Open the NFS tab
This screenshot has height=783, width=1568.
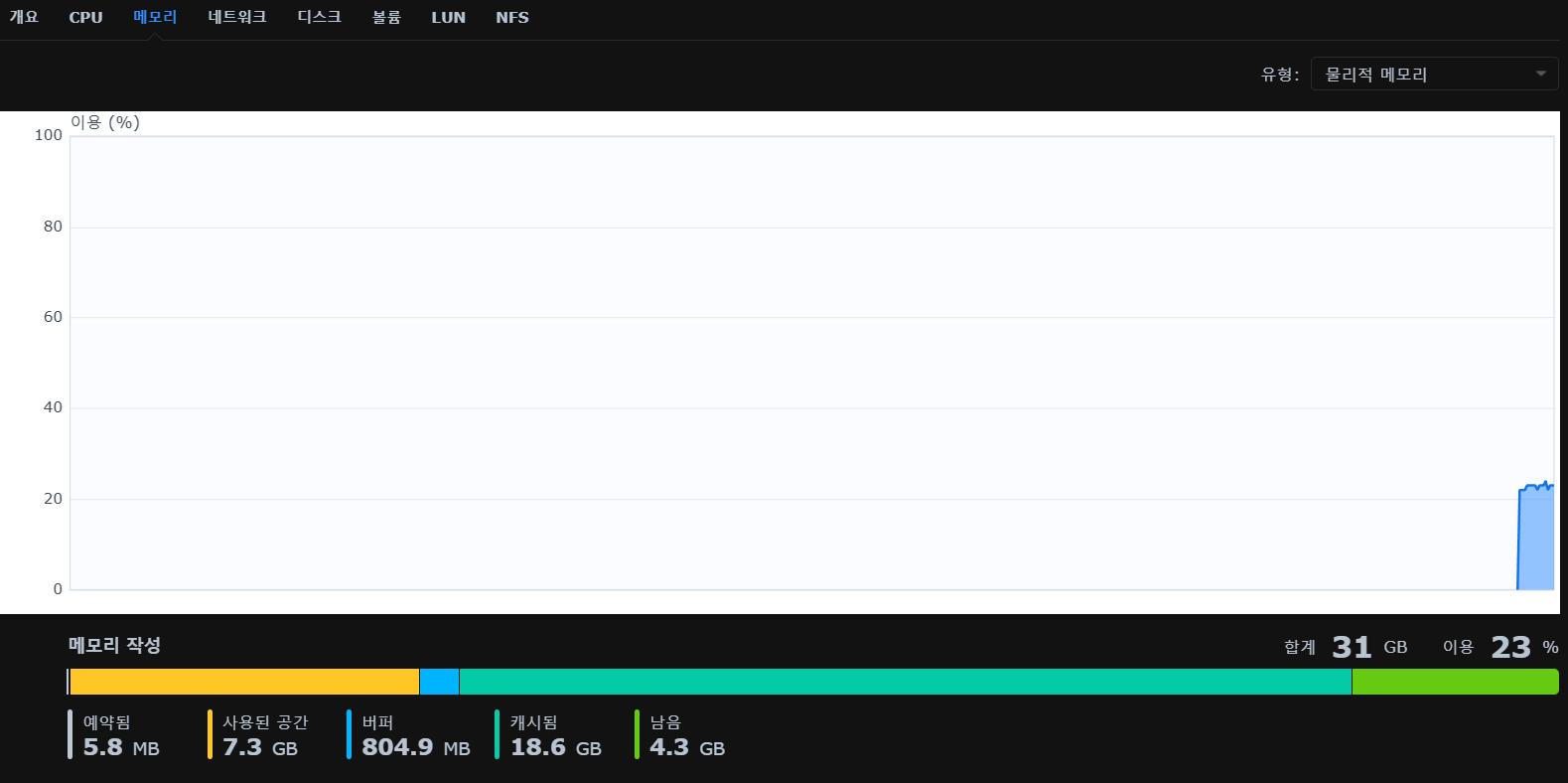coord(512,18)
